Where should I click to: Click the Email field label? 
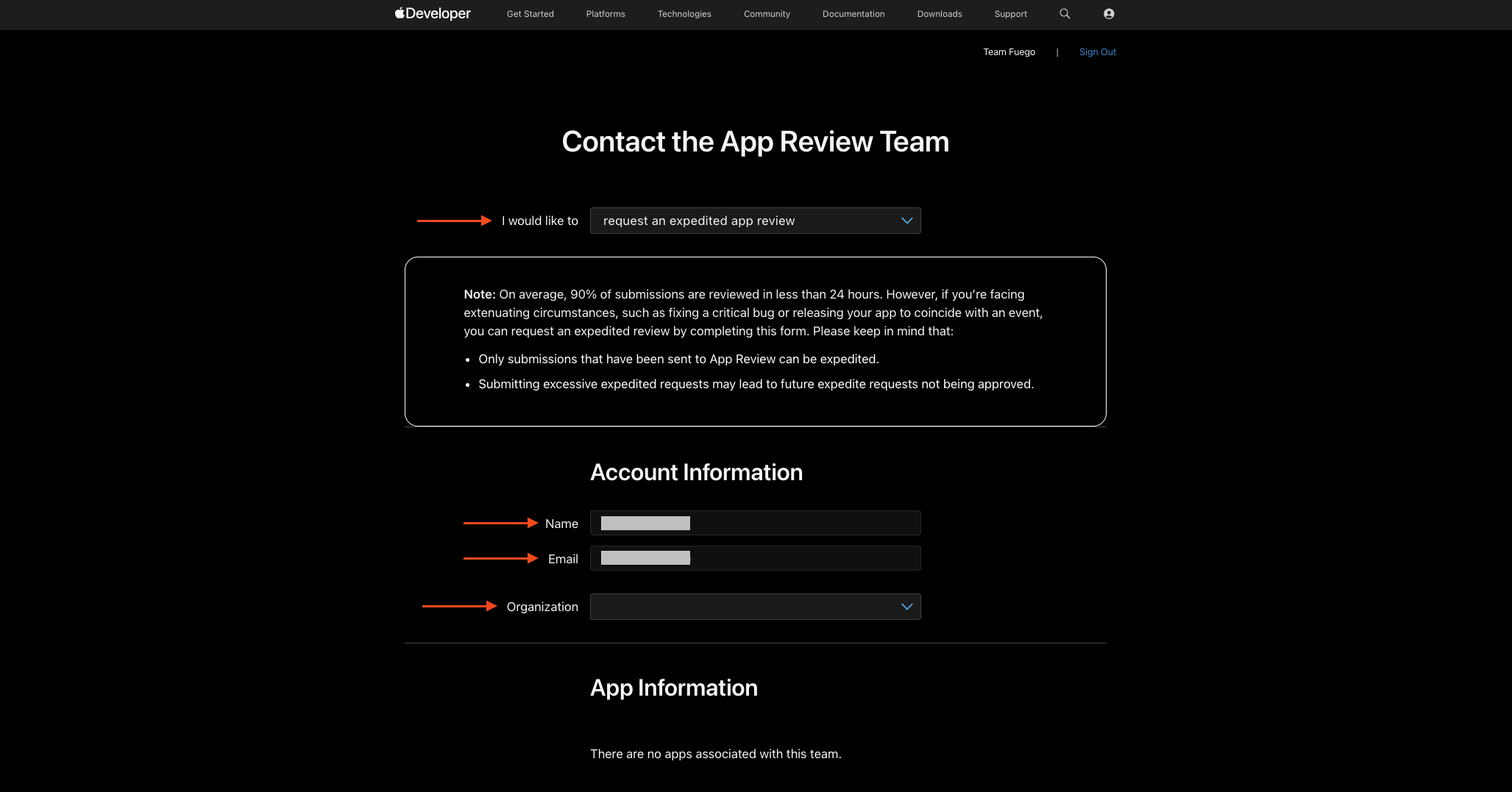pos(563,559)
